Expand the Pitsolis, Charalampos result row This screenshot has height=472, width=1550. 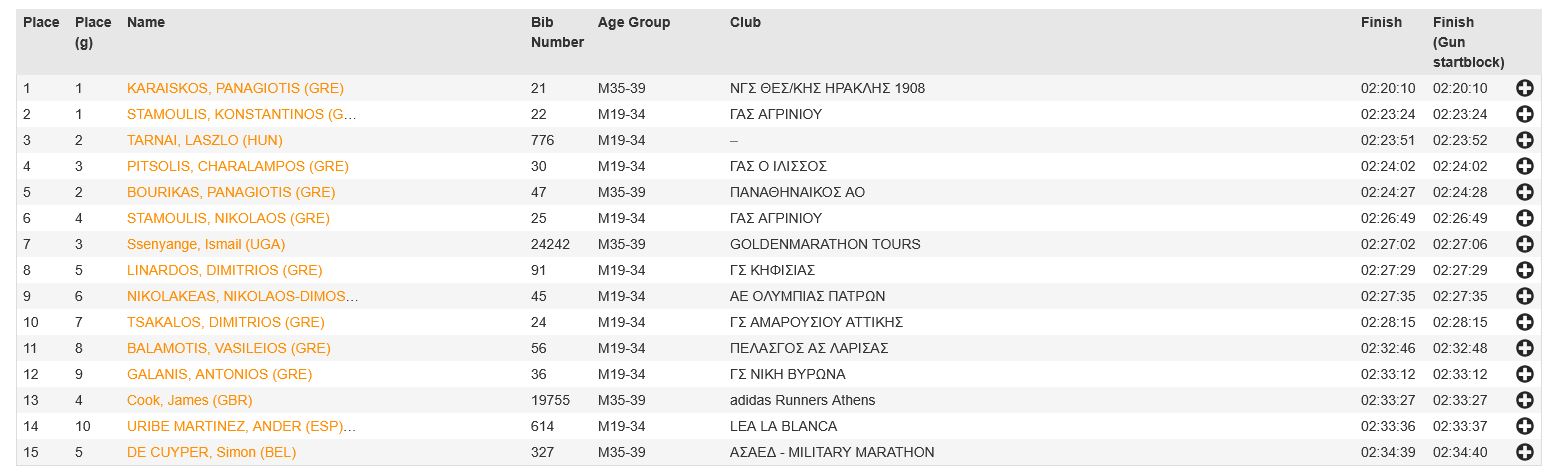[1525, 166]
